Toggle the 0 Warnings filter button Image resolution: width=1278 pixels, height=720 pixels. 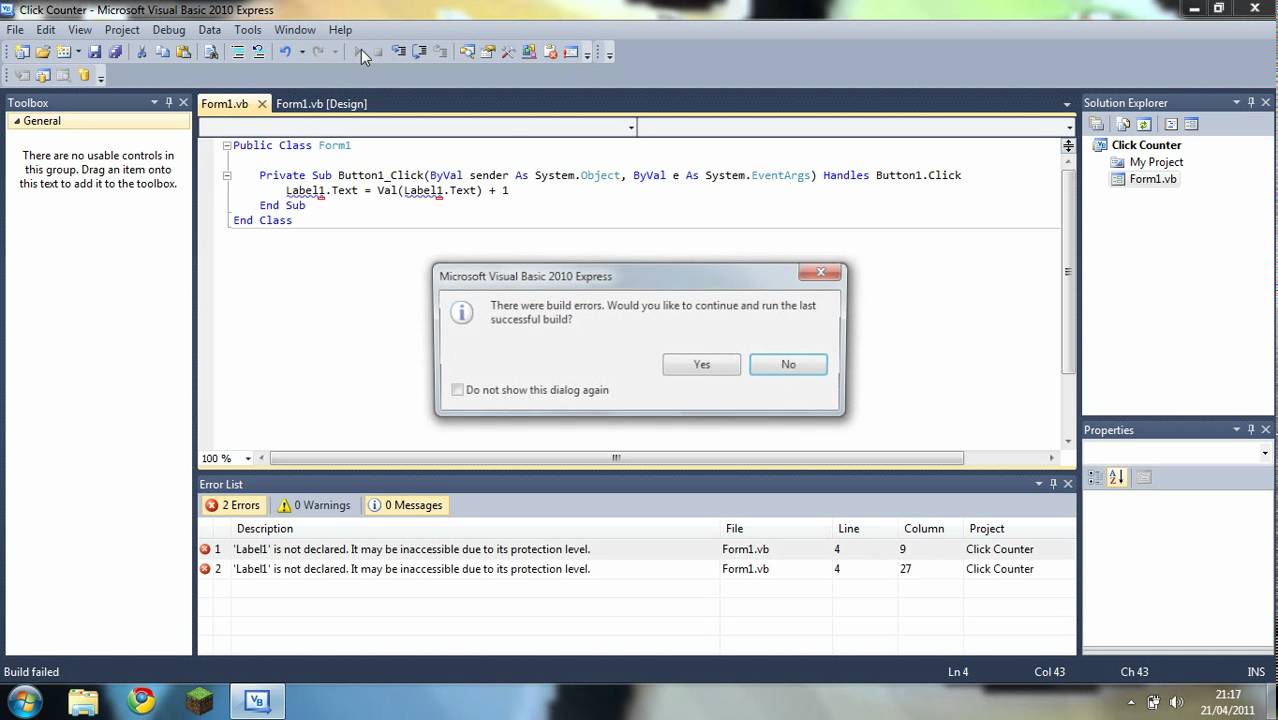coord(314,505)
